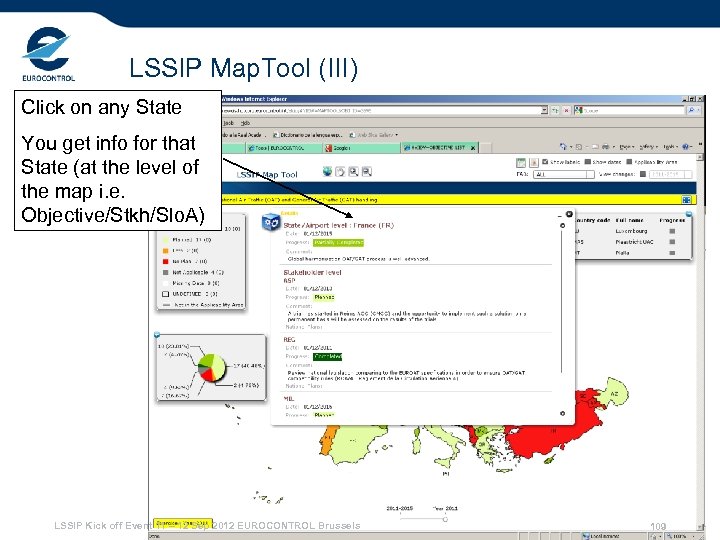This screenshot has width=720, height=540.
Task: Open the Diccionario de la lengua favorites link
Action: (x=308, y=135)
